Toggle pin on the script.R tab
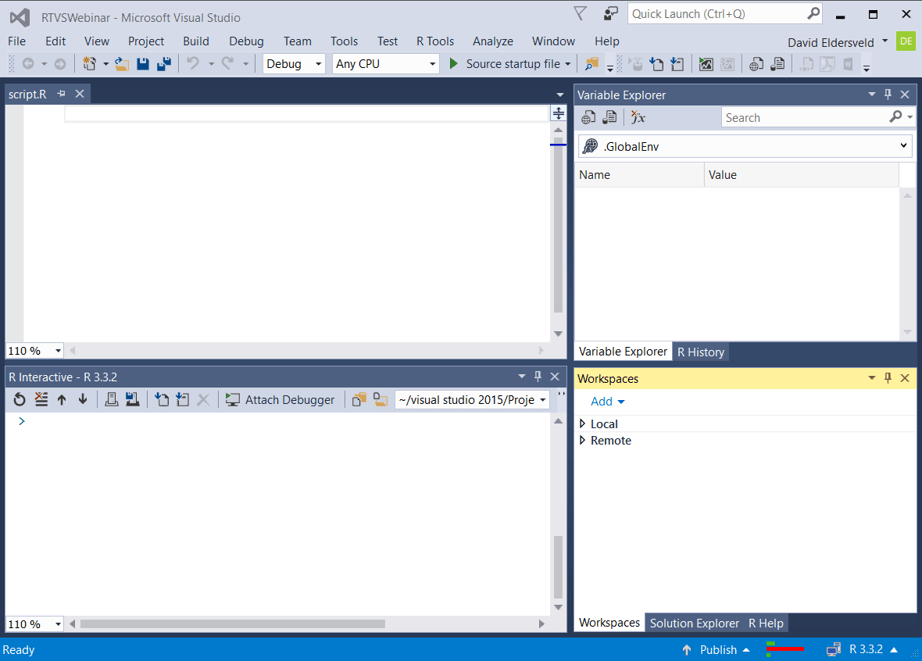 point(60,93)
